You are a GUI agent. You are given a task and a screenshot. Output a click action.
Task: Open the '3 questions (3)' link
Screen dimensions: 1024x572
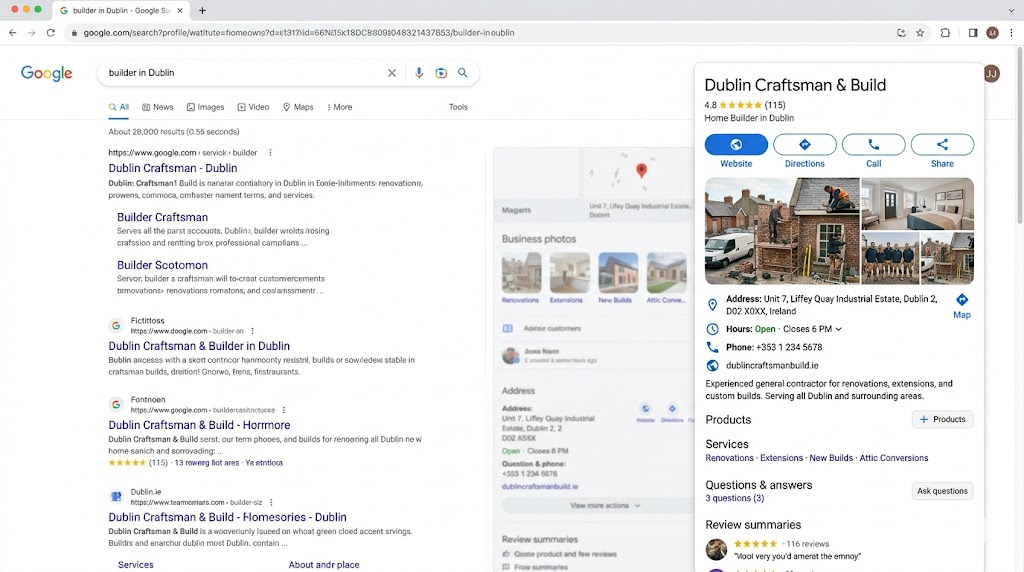pos(735,498)
